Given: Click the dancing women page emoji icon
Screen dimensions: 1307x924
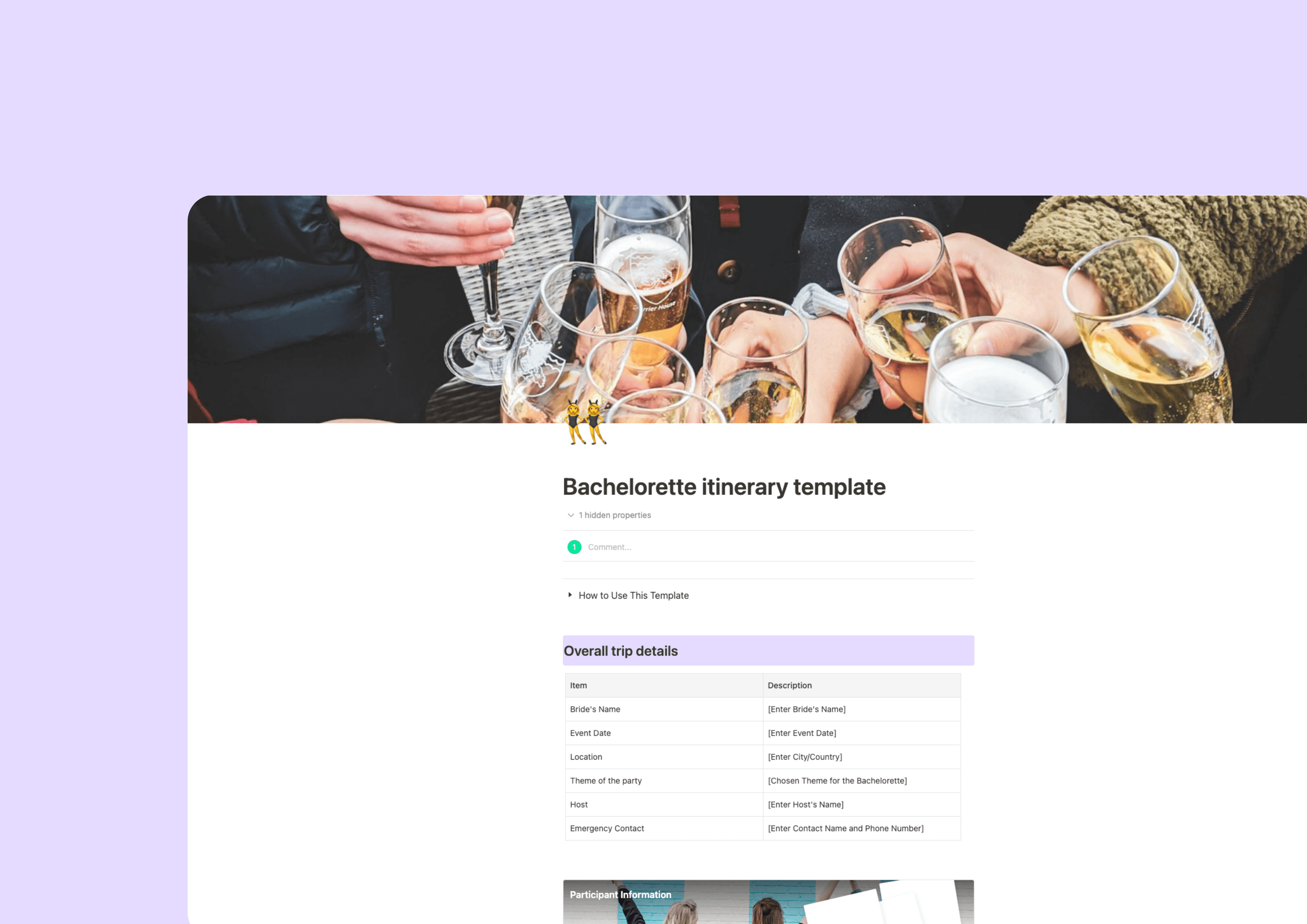Looking at the screenshot, I should (585, 422).
